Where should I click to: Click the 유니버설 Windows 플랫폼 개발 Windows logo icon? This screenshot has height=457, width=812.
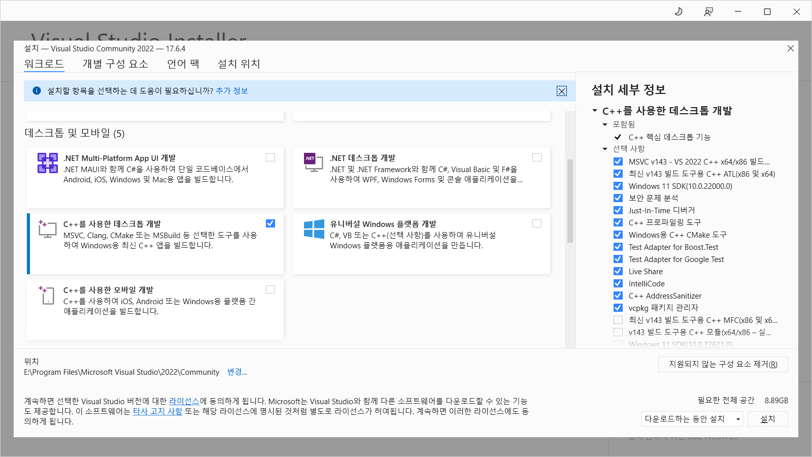click(x=314, y=228)
